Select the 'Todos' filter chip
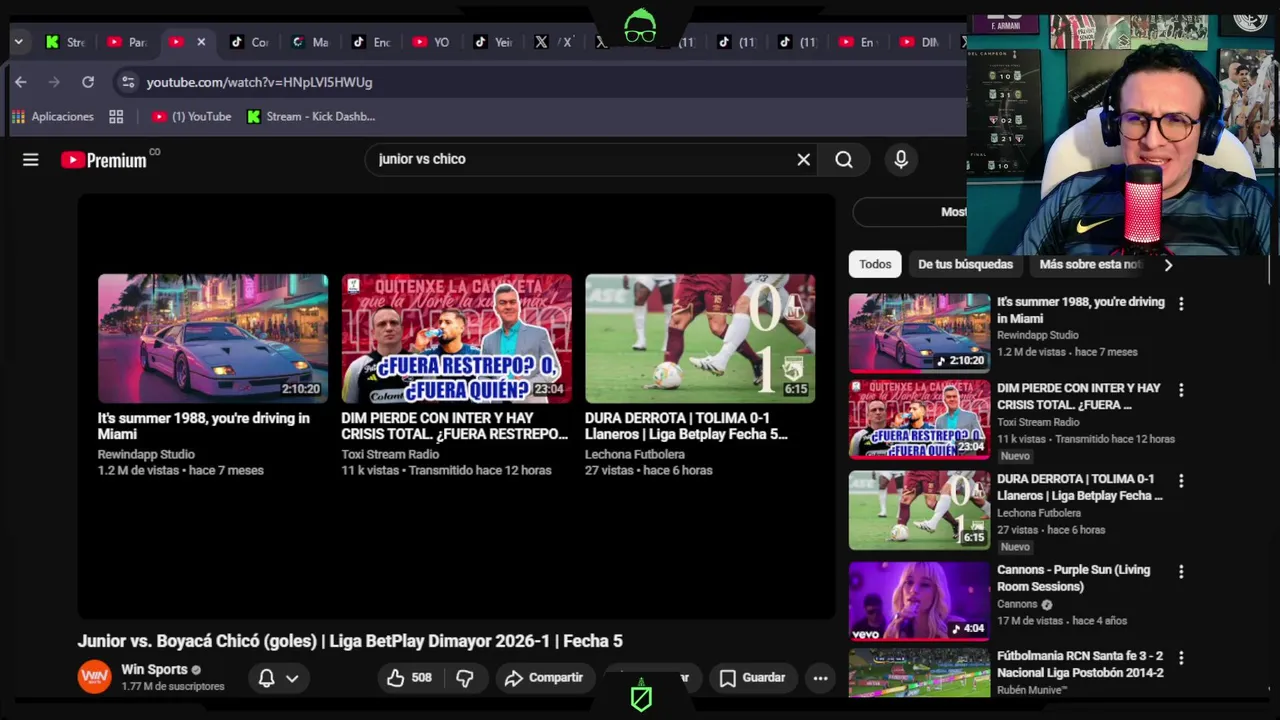The height and width of the screenshot is (720, 1280). tap(875, 264)
